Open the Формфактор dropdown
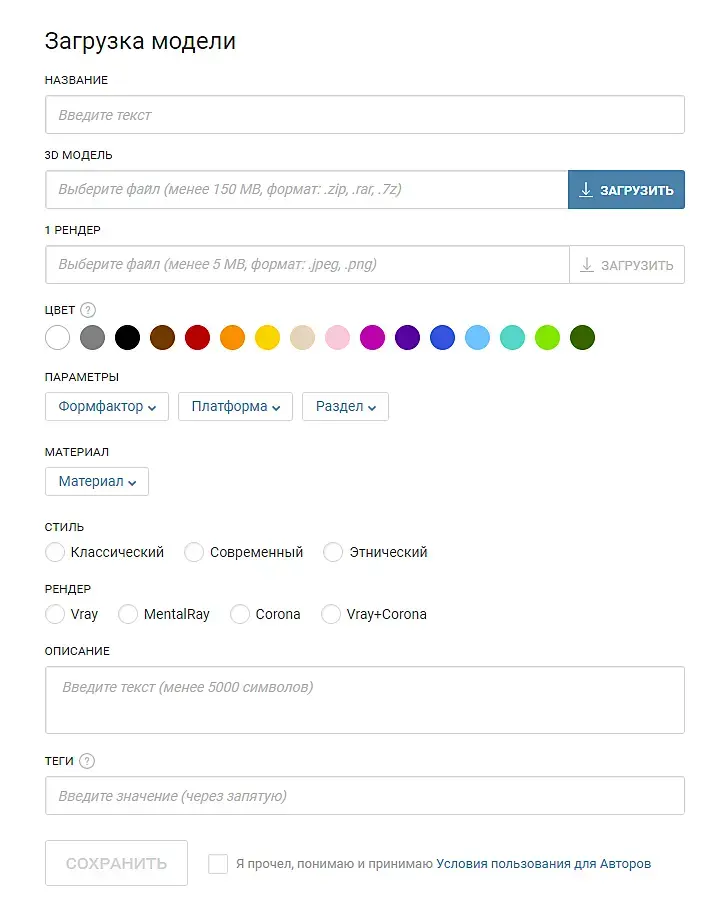Viewport: 713px width, 911px height. 107,407
